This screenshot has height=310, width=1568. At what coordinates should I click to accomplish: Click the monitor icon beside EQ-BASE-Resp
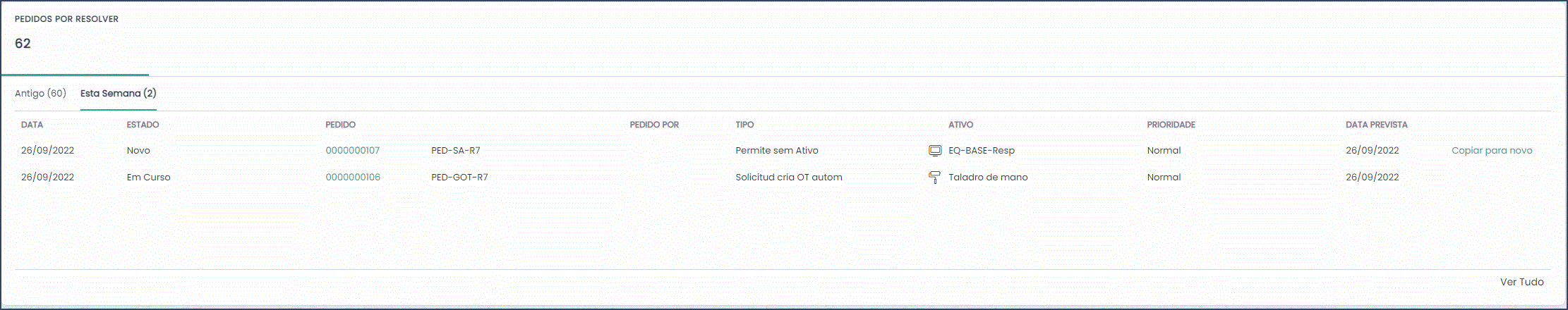[935, 150]
